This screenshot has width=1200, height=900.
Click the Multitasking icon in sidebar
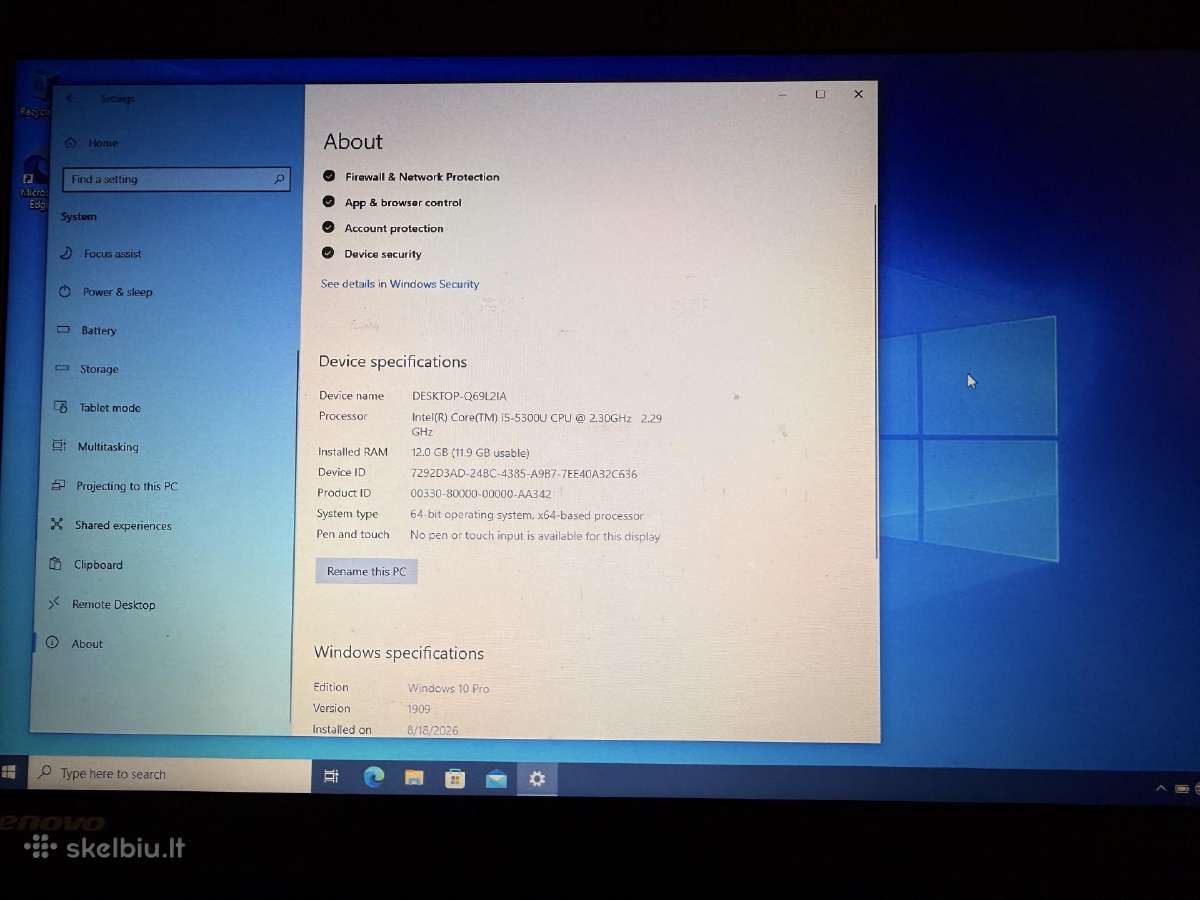(x=59, y=446)
